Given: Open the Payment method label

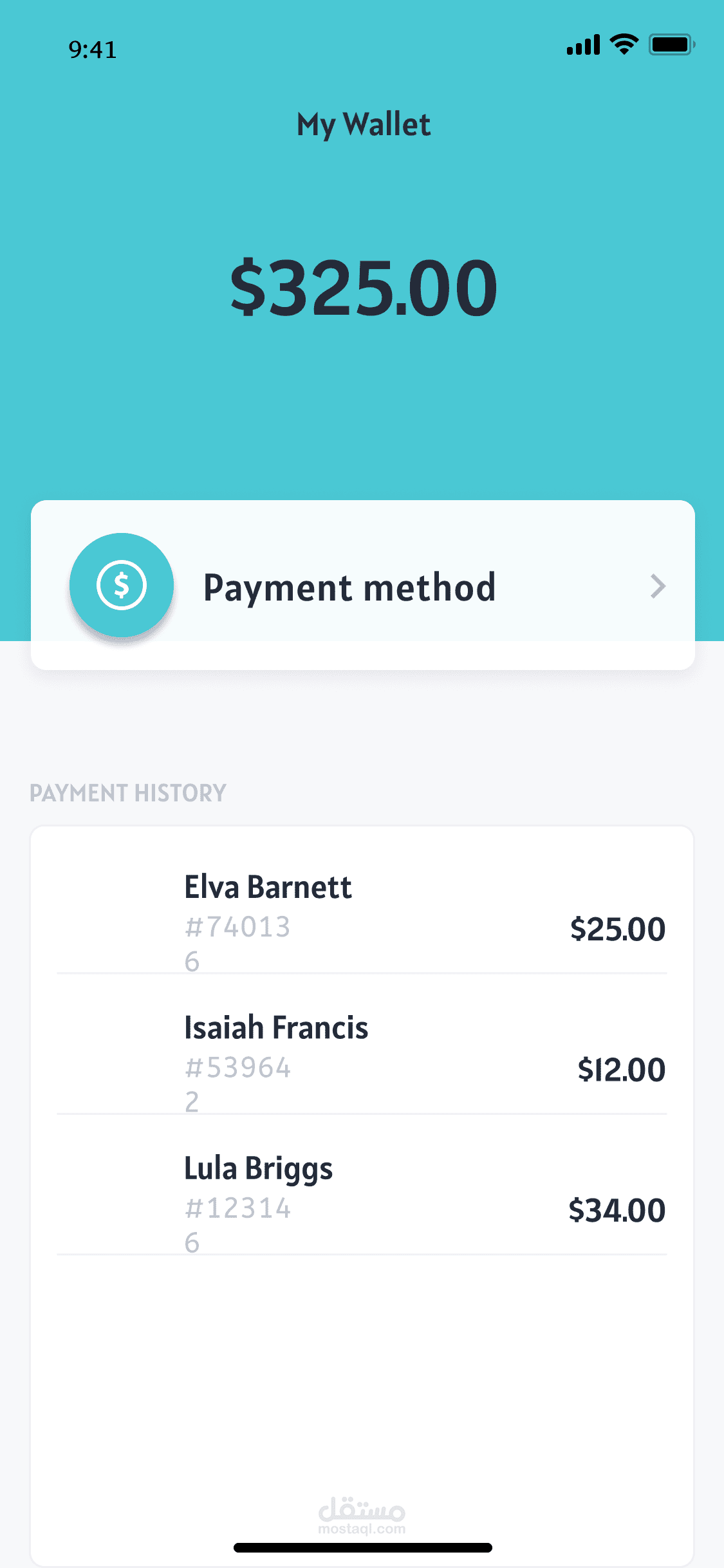Looking at the screenshot, I should tap(349, 588).
